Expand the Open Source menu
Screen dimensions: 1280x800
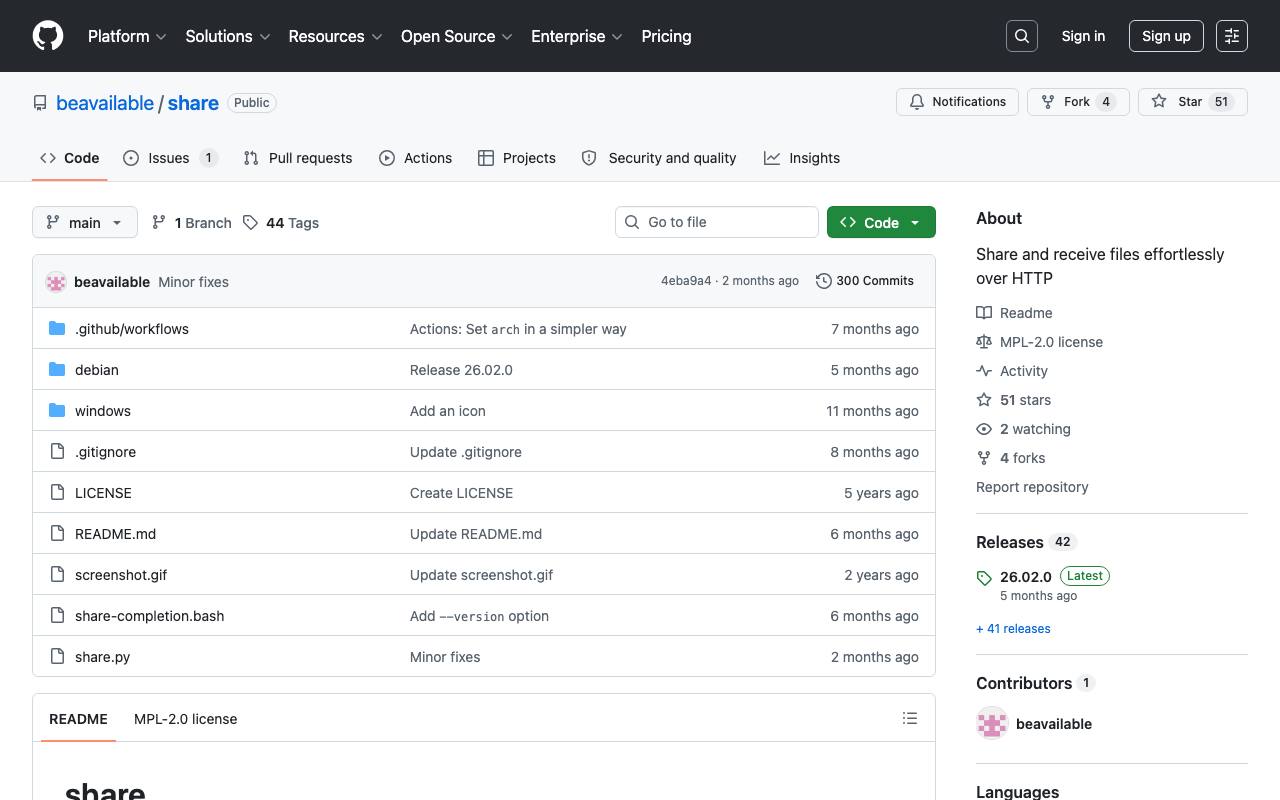tap(456, 36)
